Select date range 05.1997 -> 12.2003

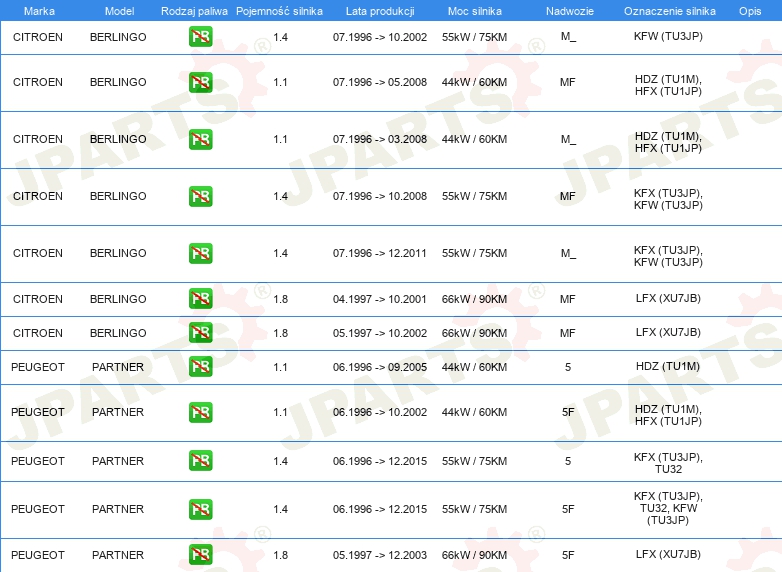[x=380, y=555]
